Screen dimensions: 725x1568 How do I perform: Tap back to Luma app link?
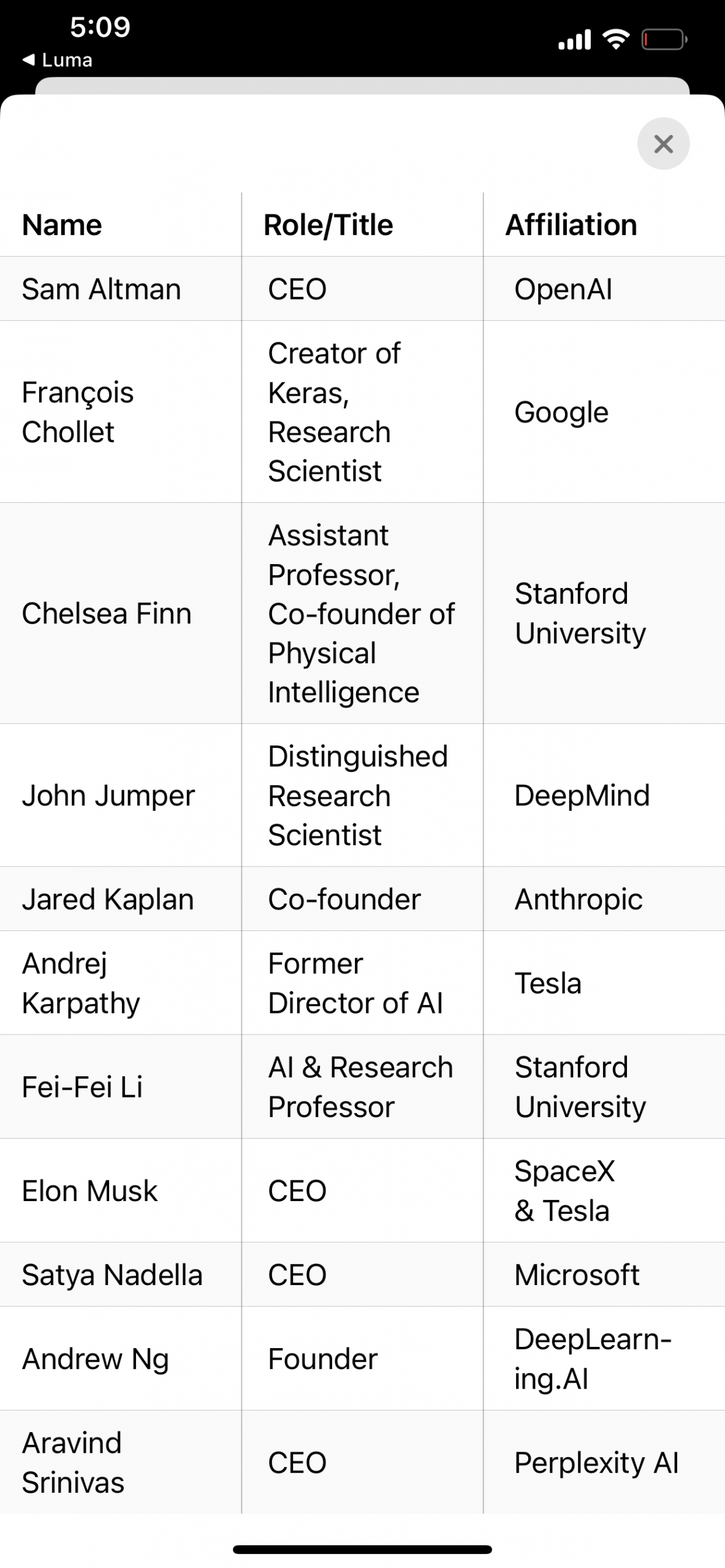(58, 60)
